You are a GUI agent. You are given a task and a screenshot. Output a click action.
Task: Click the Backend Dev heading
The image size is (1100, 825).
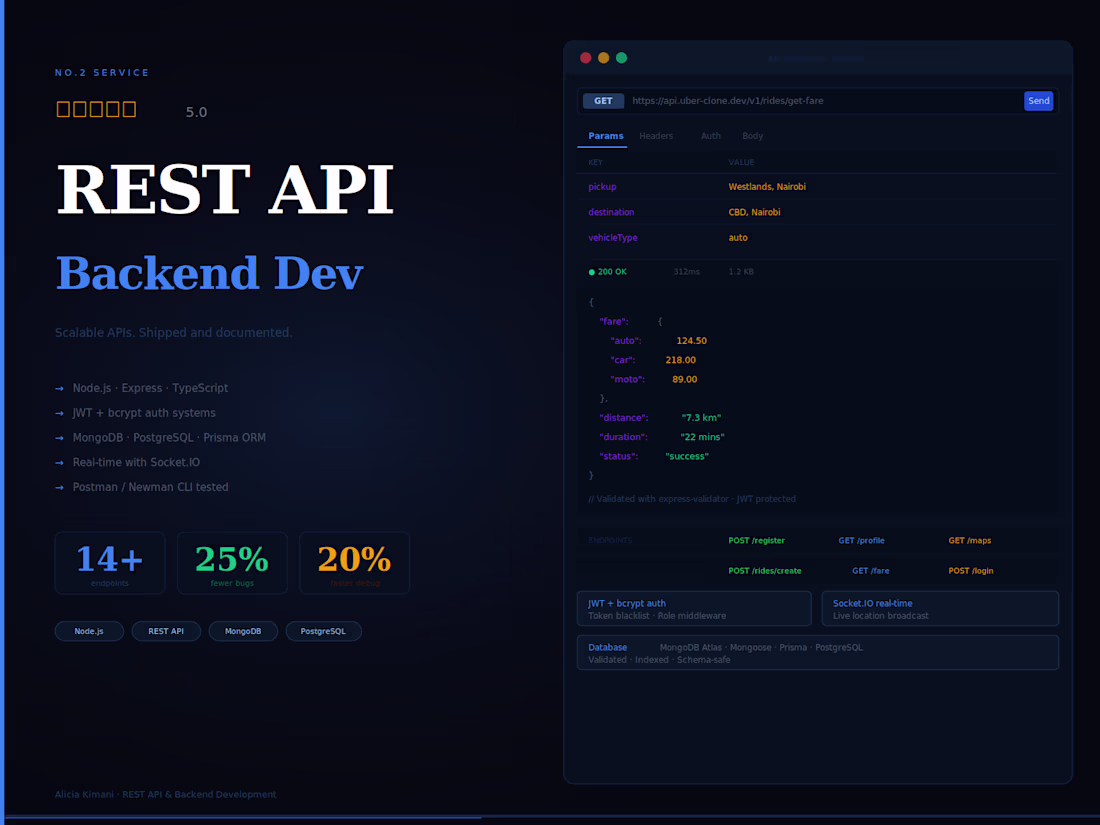pos(210,274)
